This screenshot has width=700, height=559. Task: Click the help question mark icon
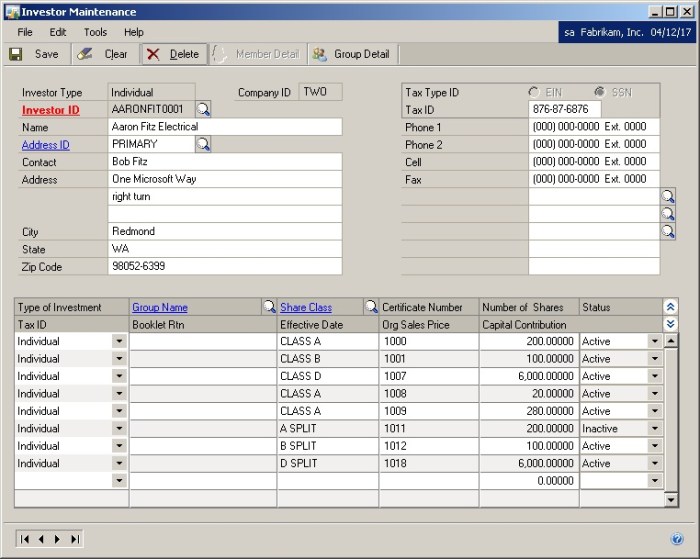677,539
